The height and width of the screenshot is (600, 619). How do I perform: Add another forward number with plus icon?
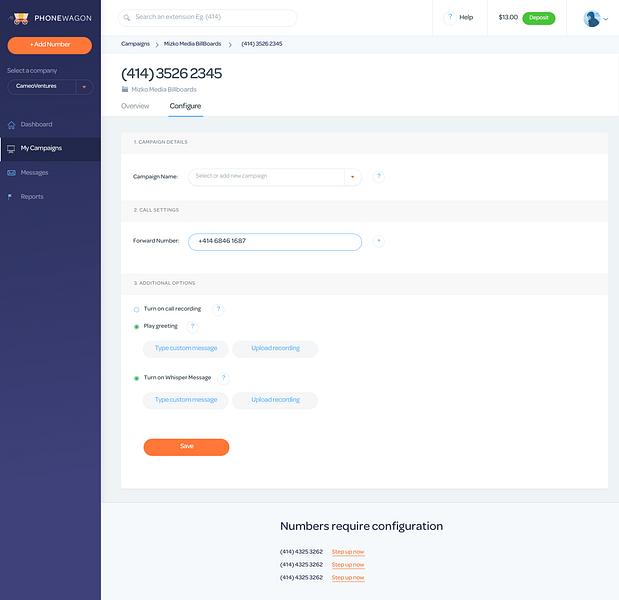coord(379,241)
